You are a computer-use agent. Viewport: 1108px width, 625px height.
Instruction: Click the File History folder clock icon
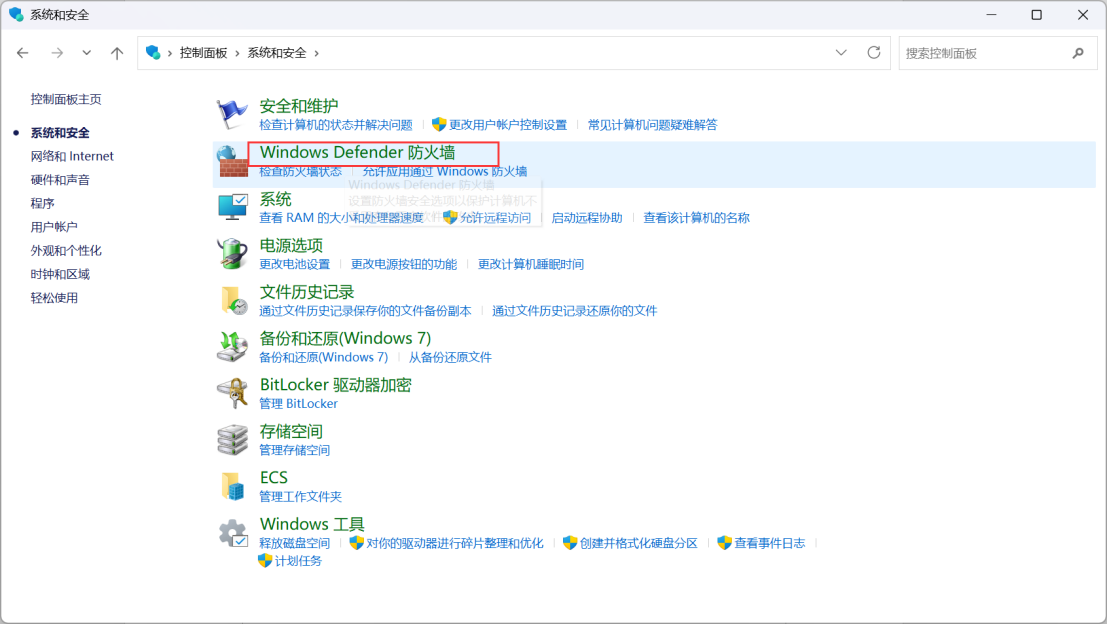point(233,300)
